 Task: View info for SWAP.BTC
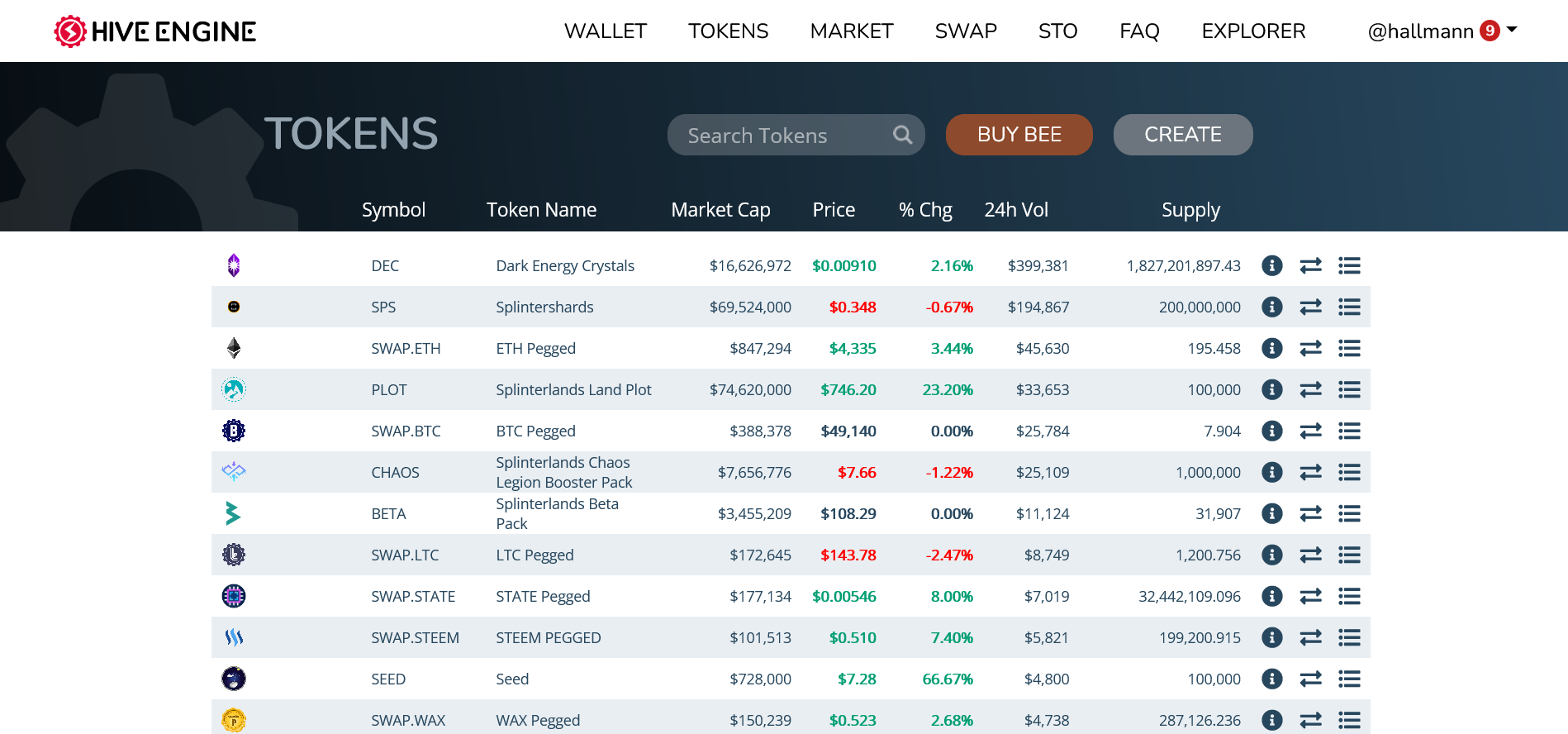1272,431
